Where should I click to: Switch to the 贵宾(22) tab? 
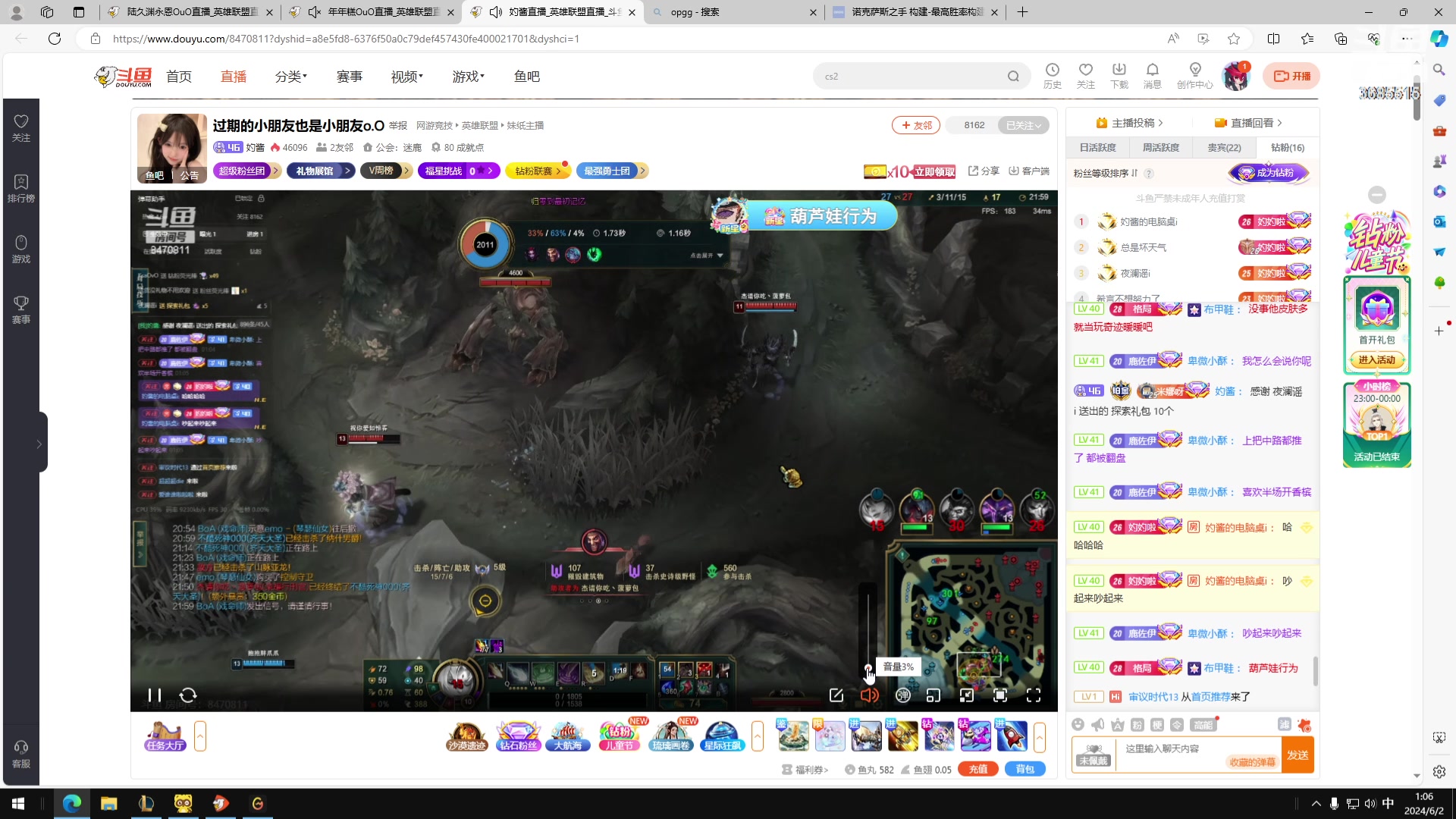1224,147
